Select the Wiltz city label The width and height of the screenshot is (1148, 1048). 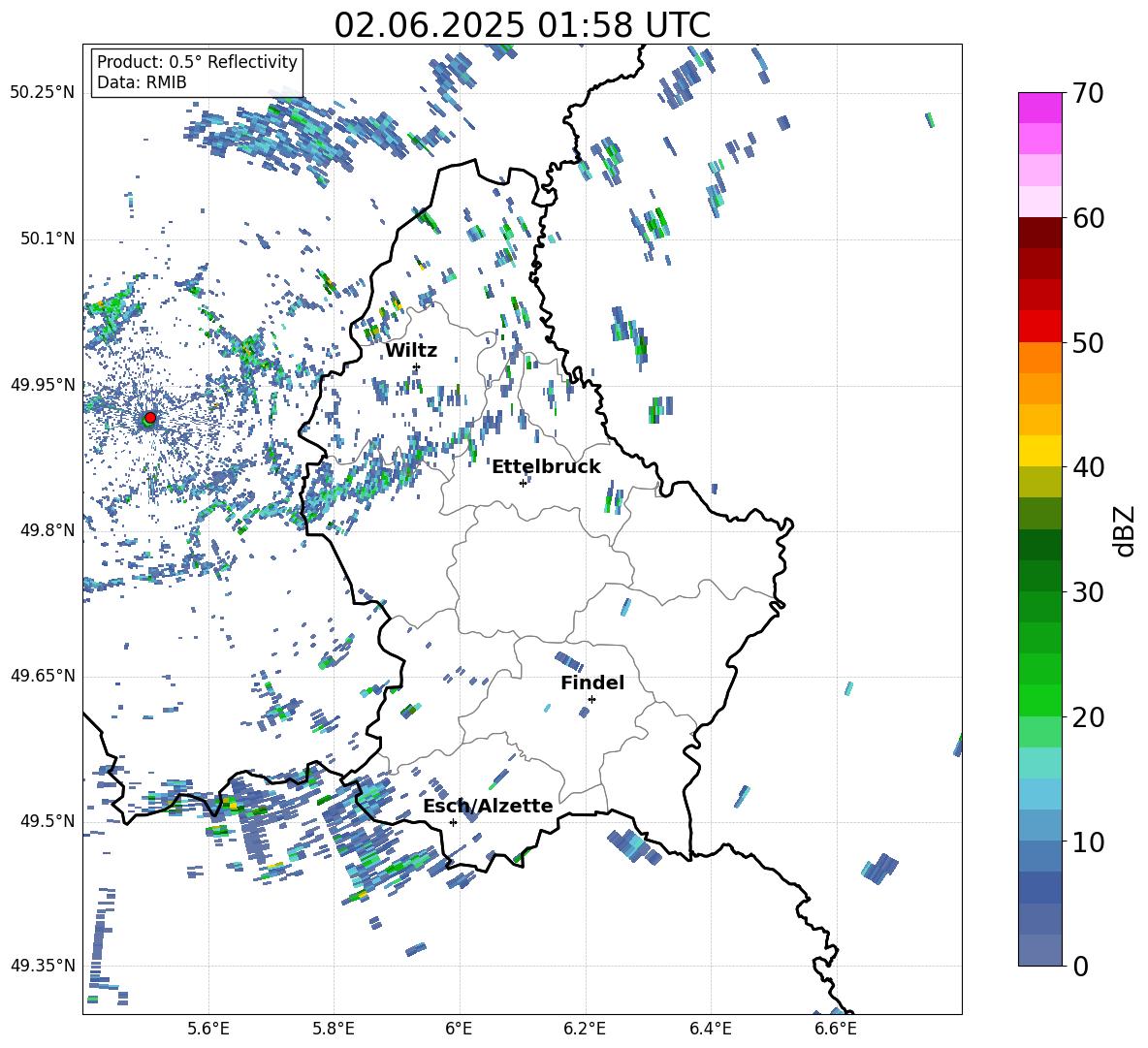click(411, 351)
